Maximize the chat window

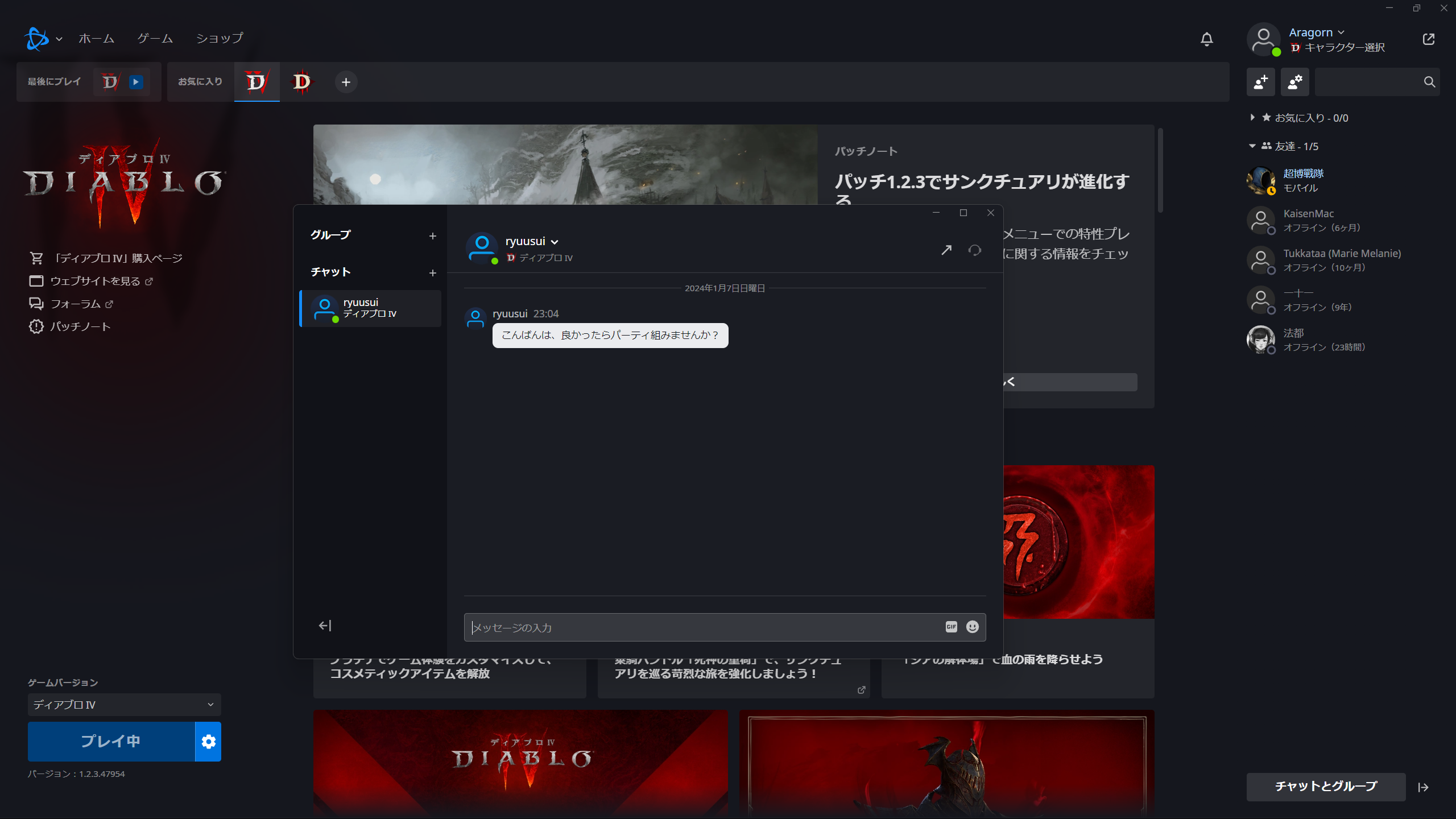click(x=963, y=213)
